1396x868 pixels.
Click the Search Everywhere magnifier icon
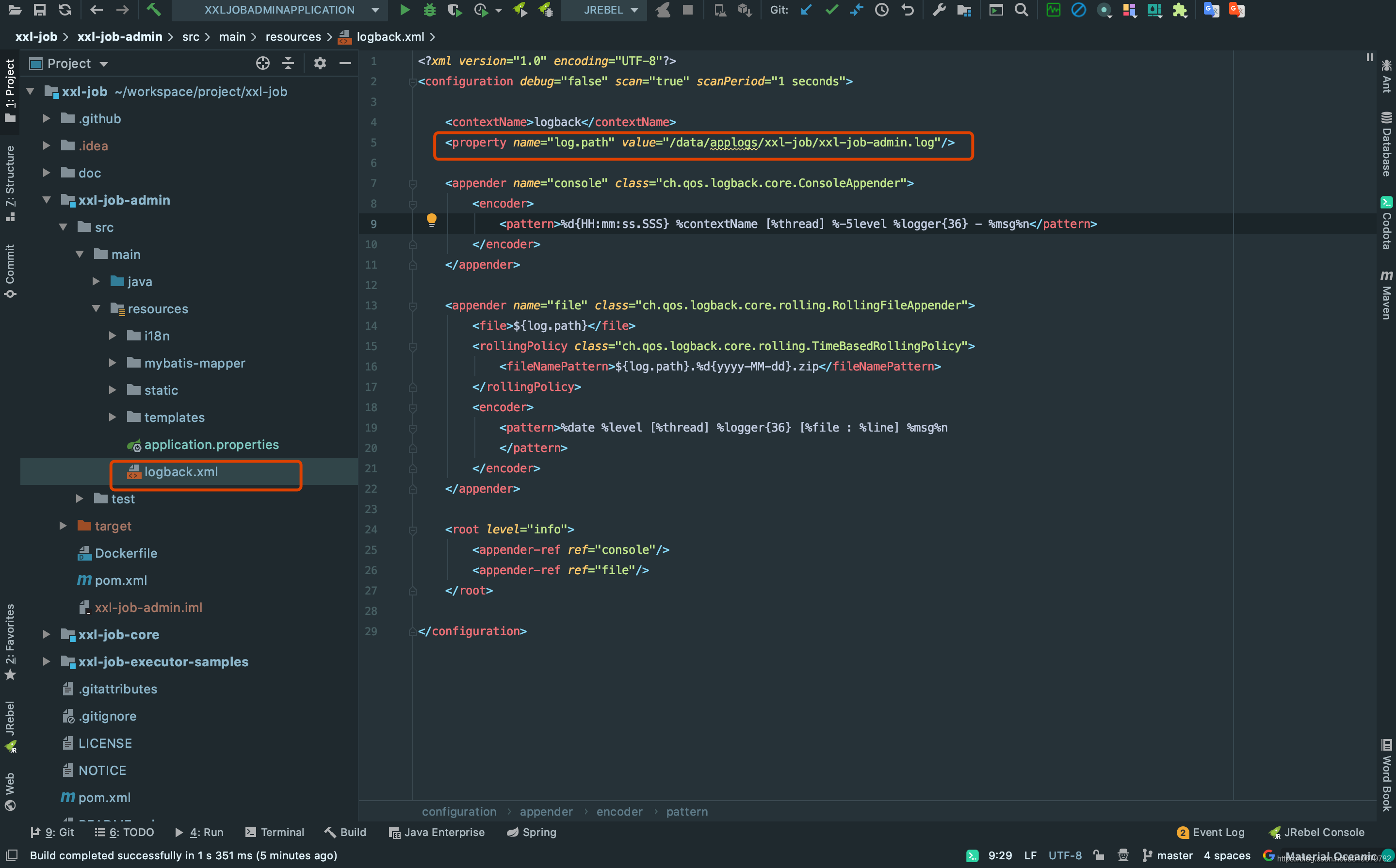pos(1021,10)
